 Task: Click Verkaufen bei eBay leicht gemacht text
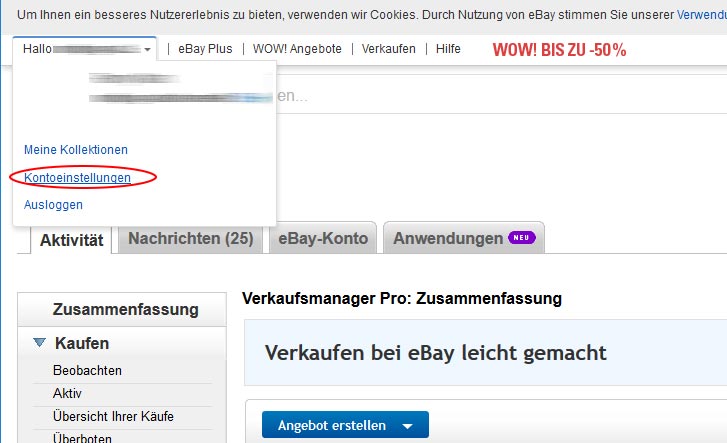(x=435, y=353)
